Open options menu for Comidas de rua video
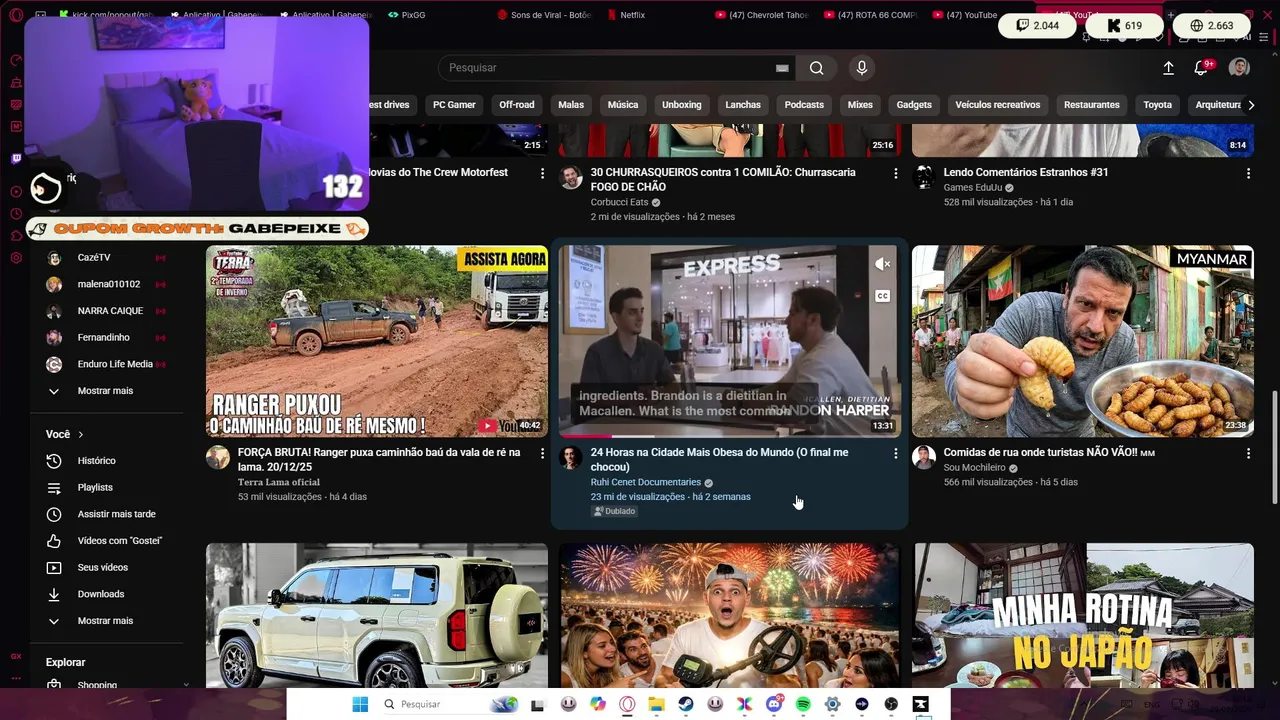The width and height of the screenshot is (1280, 720). (1248, 453)
